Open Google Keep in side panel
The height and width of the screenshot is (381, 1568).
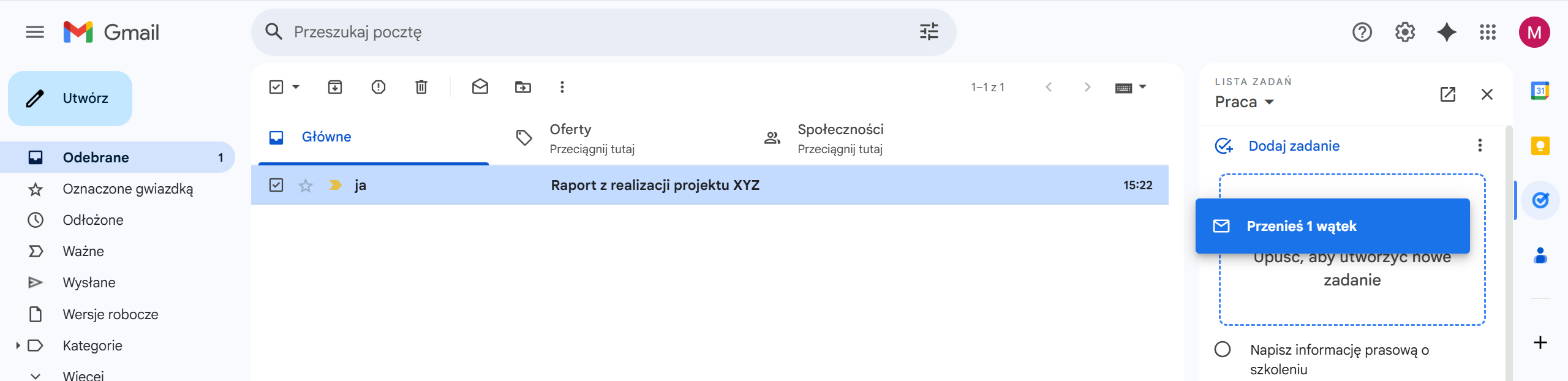[x=1540, y=146]
